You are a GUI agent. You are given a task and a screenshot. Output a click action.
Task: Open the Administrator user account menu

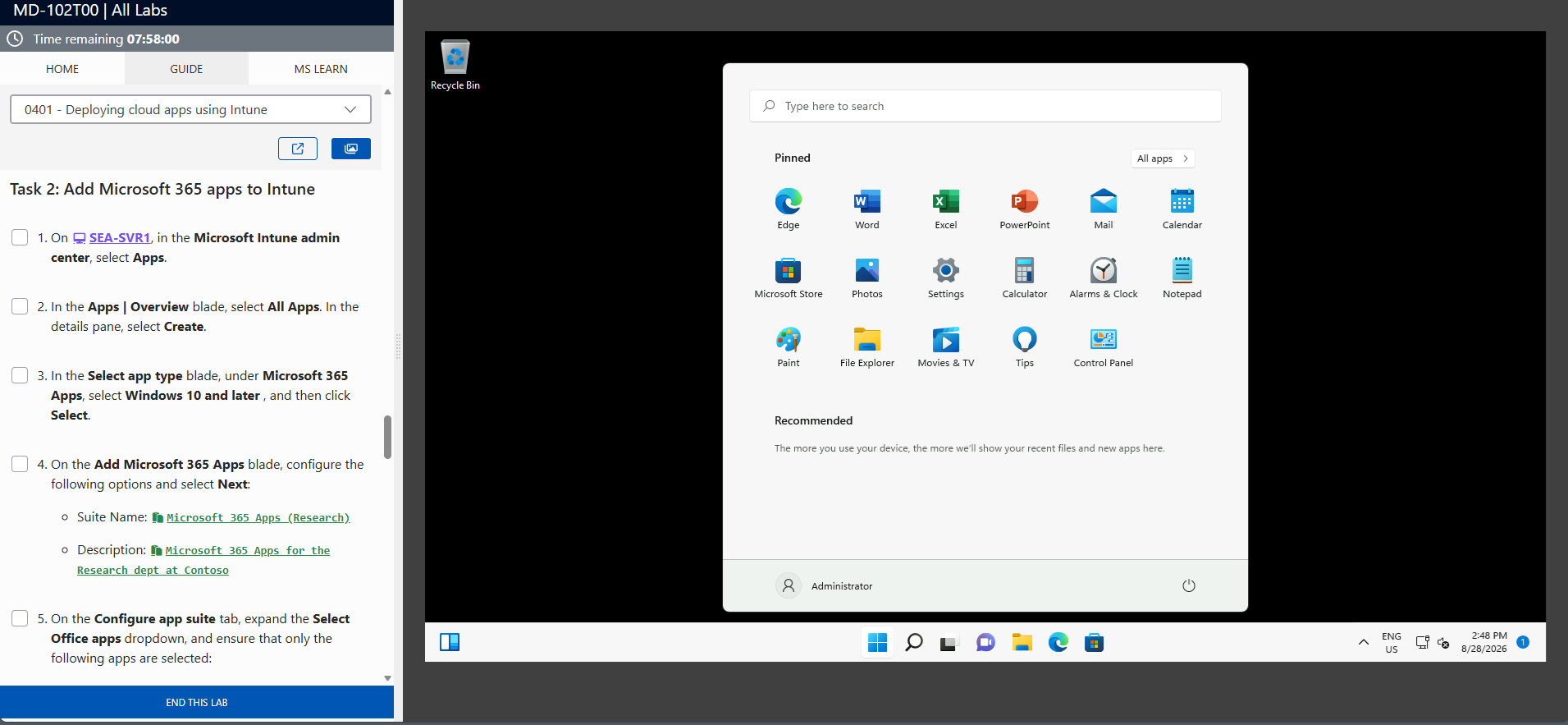pyautogui.click(x=825, y=585)
